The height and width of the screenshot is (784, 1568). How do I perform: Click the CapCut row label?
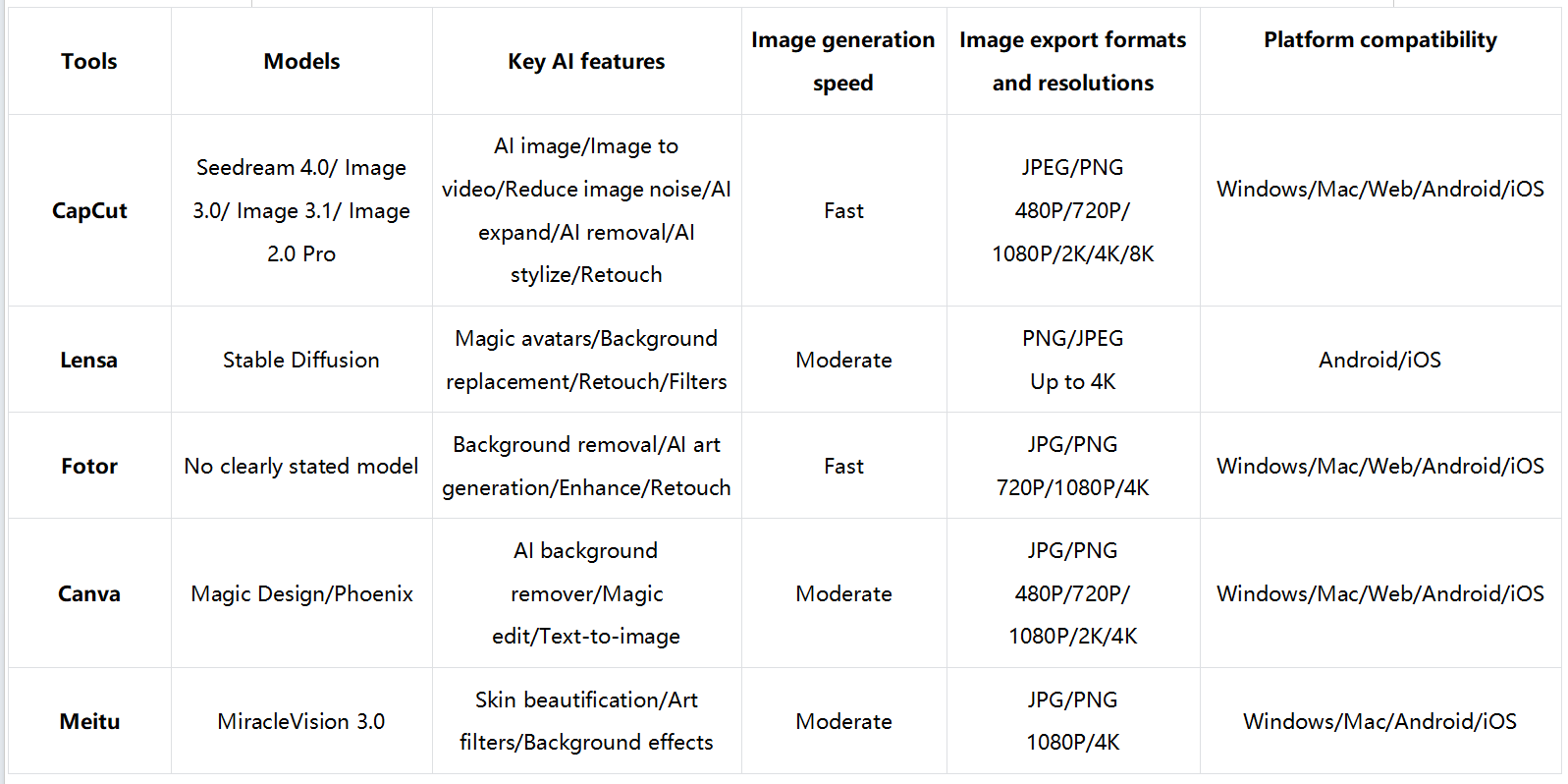coord(89,211)
